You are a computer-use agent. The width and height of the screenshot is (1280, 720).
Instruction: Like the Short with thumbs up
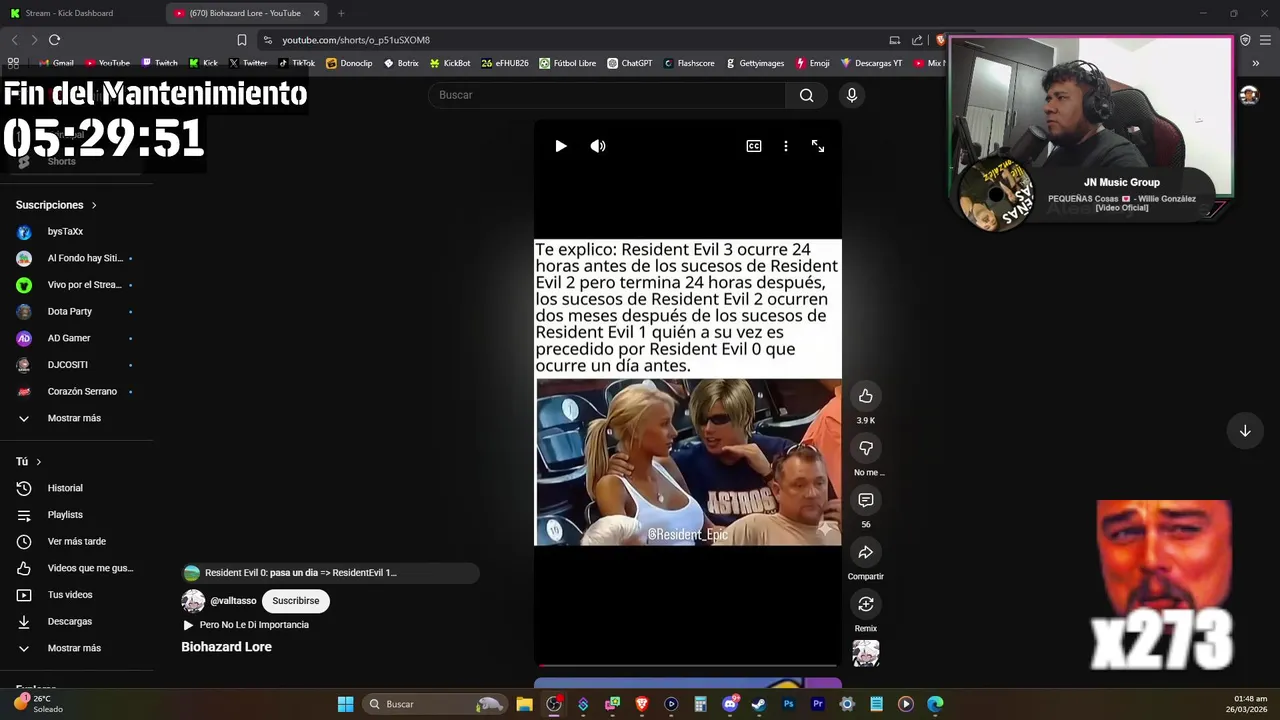866,396
